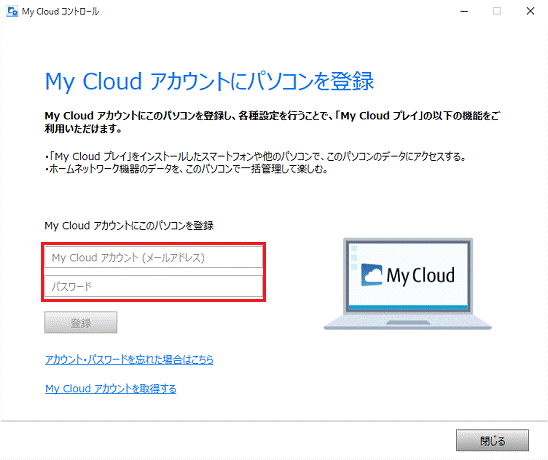Click the label My Cloud アカウントにこのパソコンを登録
Screen dimensions: 548x460
click(x=129, y=225)
